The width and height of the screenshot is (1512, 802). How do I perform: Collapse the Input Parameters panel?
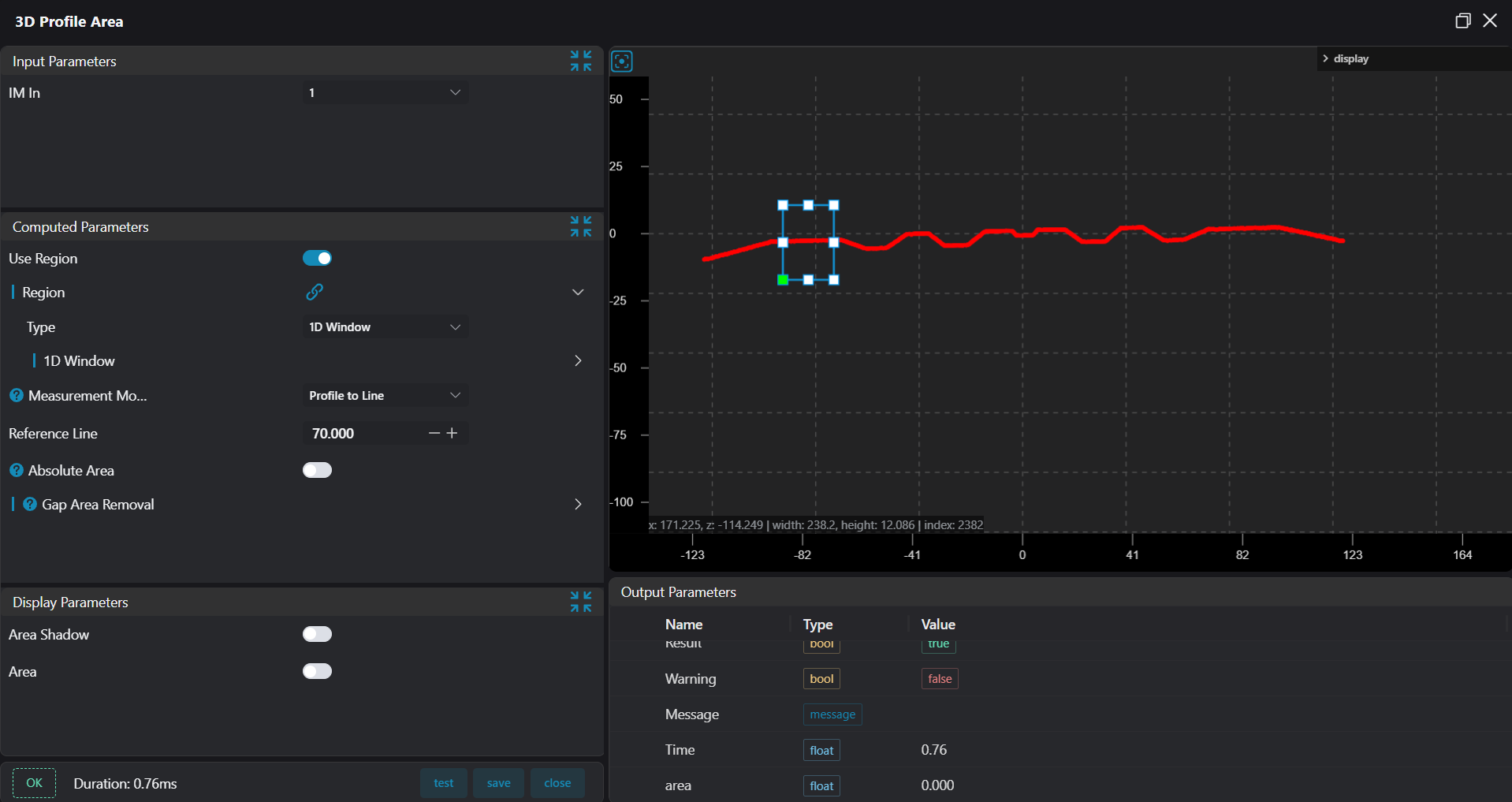click(581, 61)
